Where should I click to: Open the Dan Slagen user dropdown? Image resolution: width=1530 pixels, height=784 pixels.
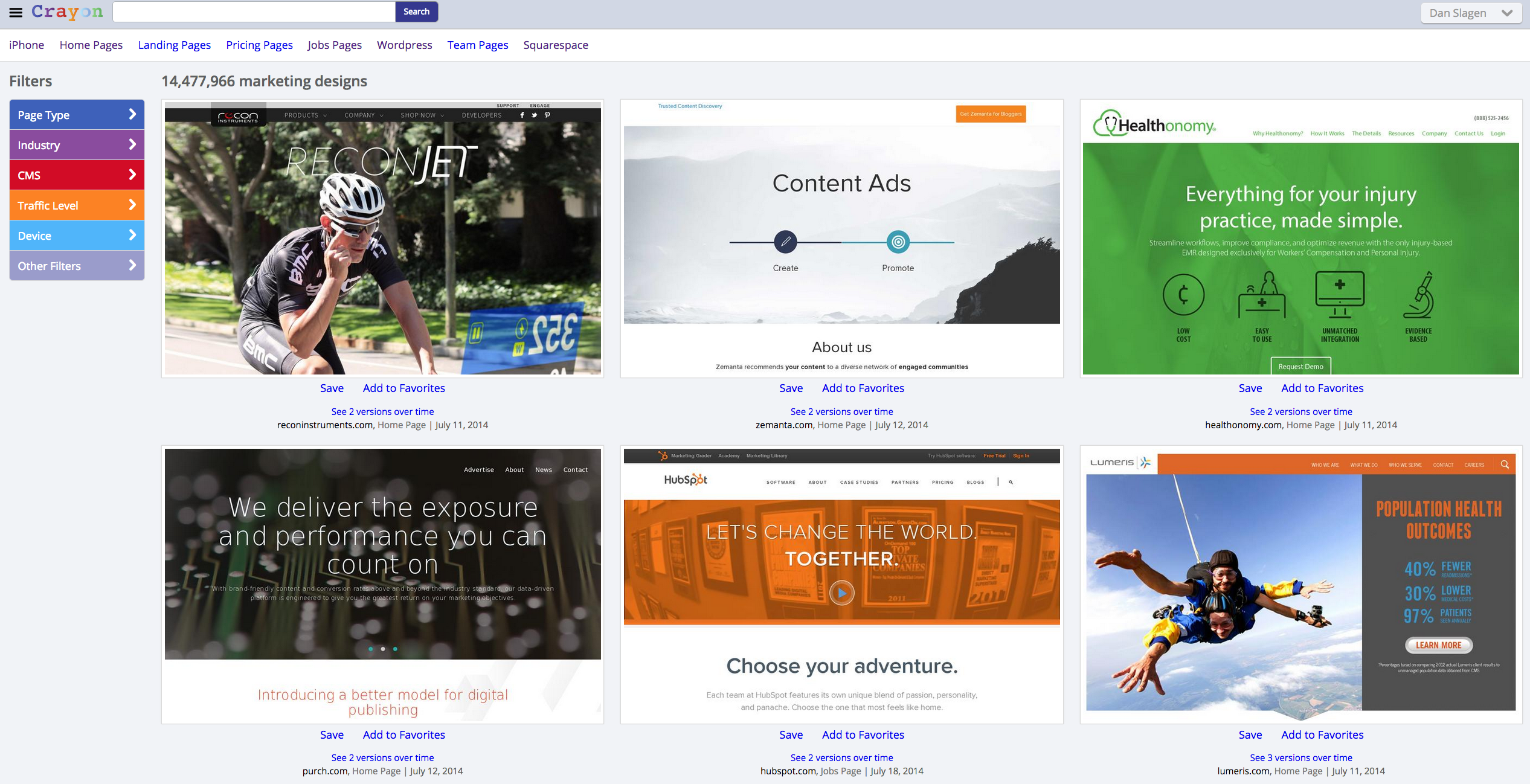[x=1471, y=13]
